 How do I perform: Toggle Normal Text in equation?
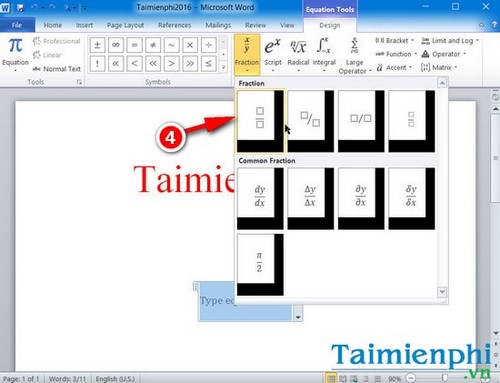(x=57, y=69)
